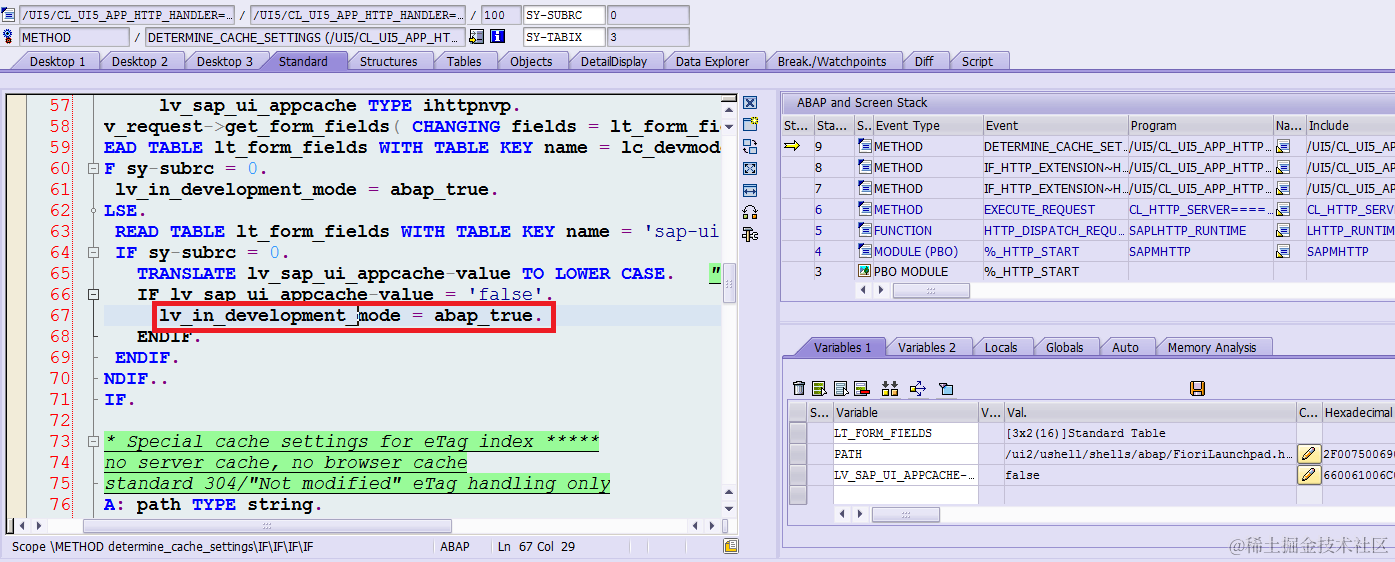This screenshot has height=562, width=1395.
Task: Click the PBO MODULE icon in stack row 3
Action: coord(864,271)
